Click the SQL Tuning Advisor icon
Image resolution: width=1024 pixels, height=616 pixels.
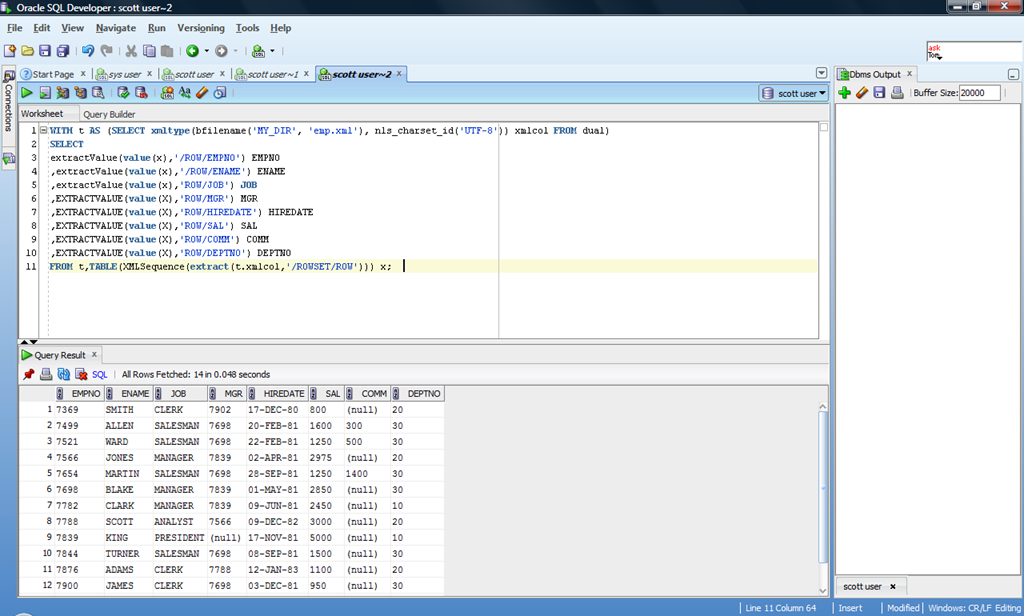pyautogui.click(x=98, y=93)
